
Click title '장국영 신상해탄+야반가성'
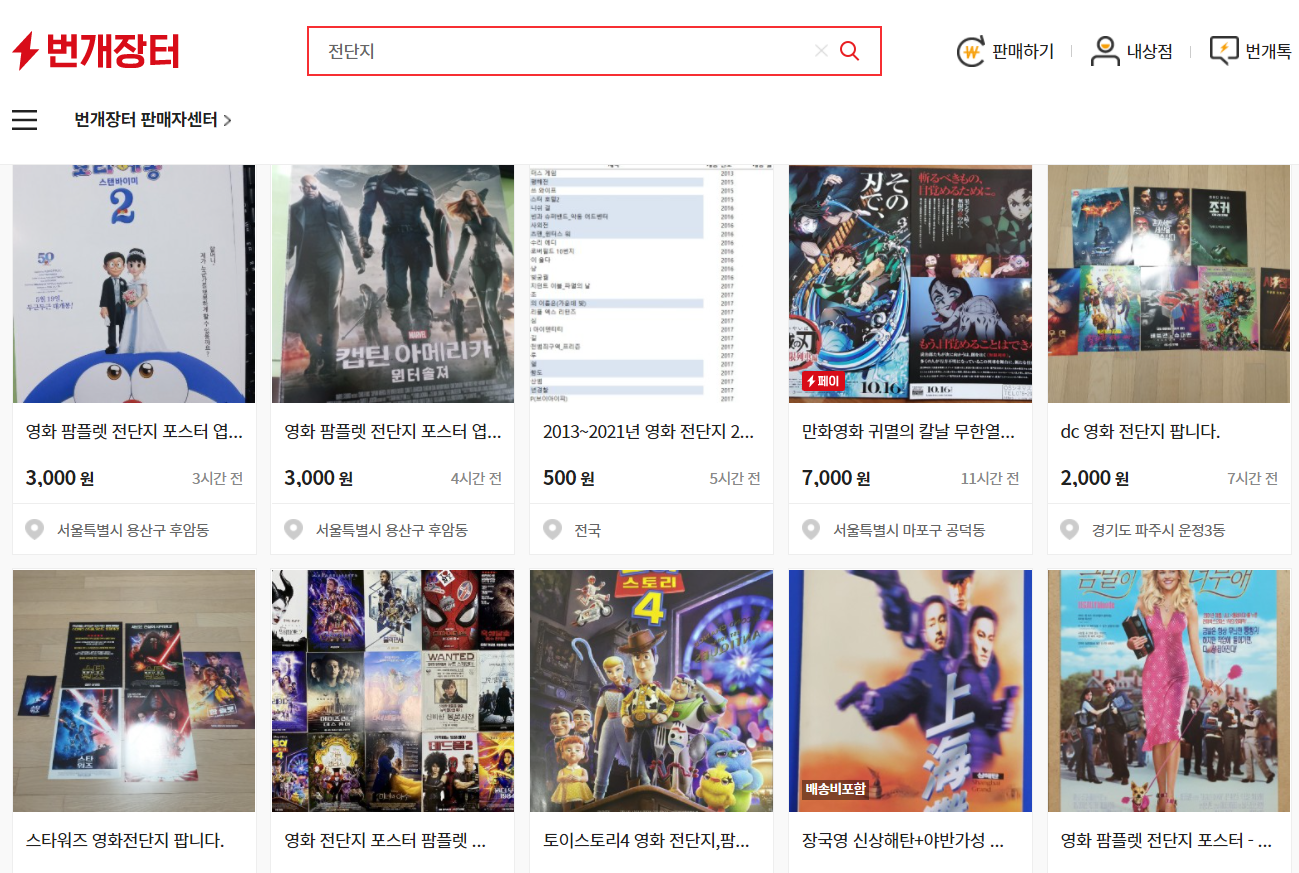[903, 840]
